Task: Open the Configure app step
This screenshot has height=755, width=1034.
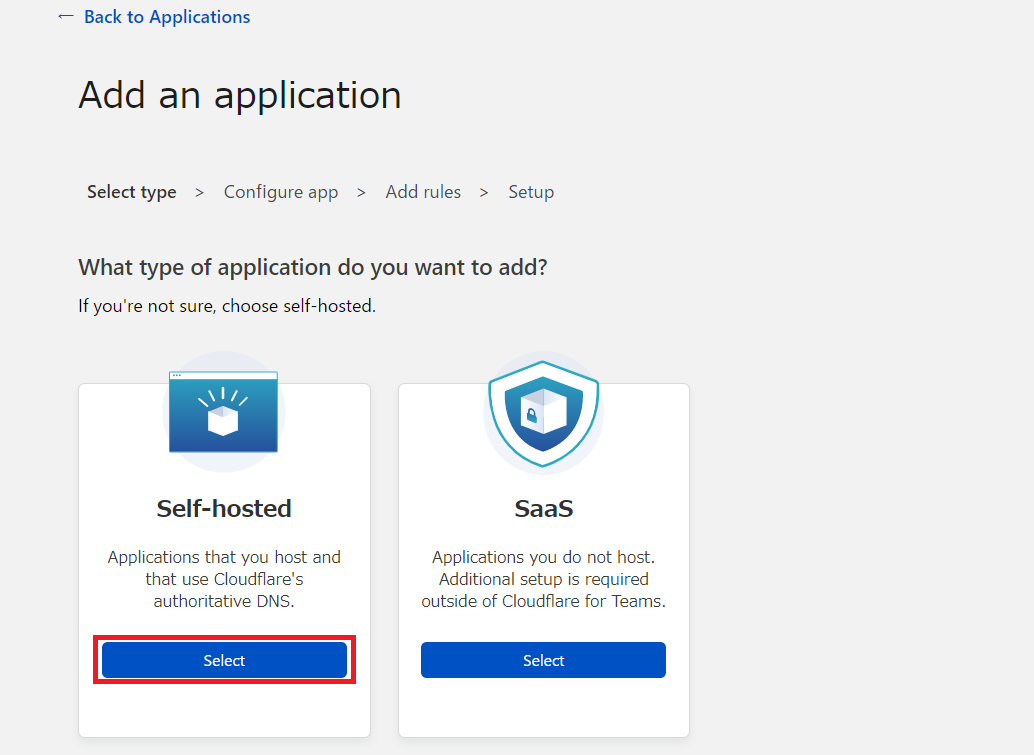Action: pos(281,192)
